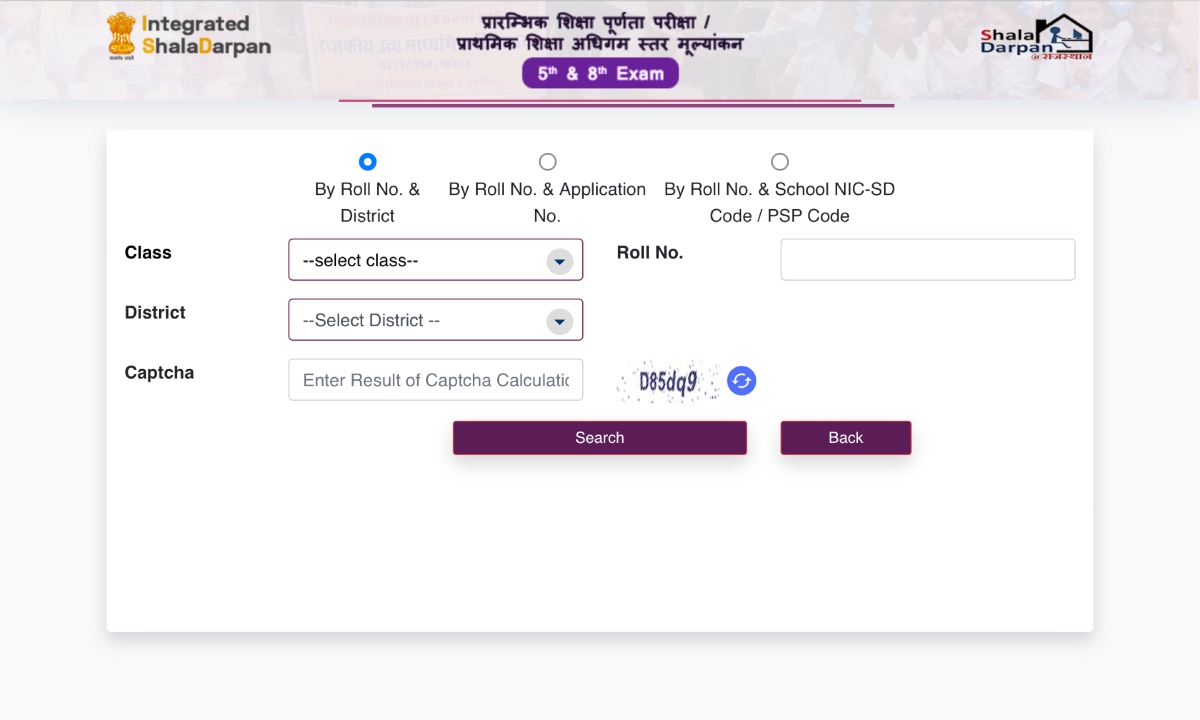1200x720 pixels.
Task: Open the --Select District-- dropdown
Action: (x=435, y=320)
